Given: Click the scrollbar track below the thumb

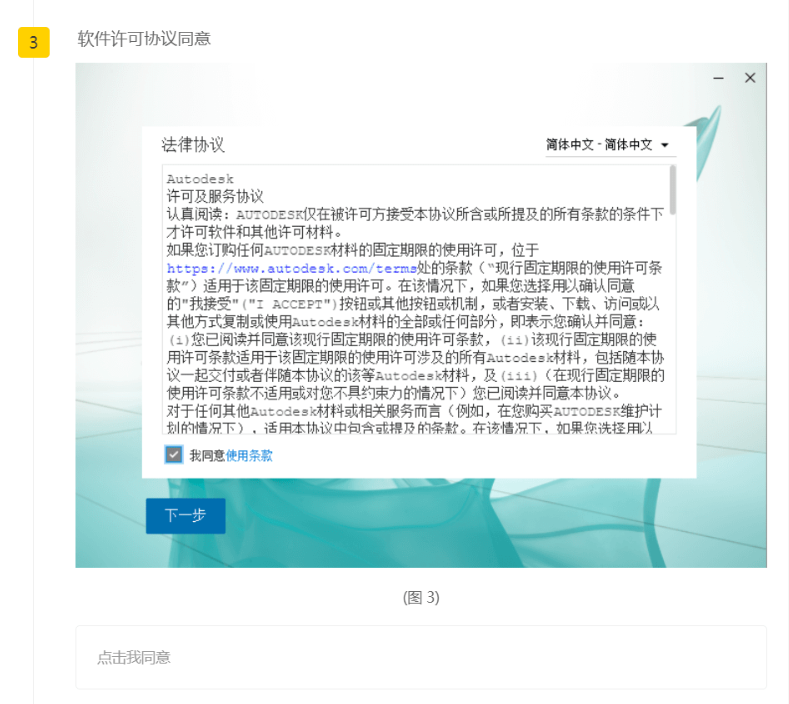Looking at the screenshot, I should [x=673, y=330].
